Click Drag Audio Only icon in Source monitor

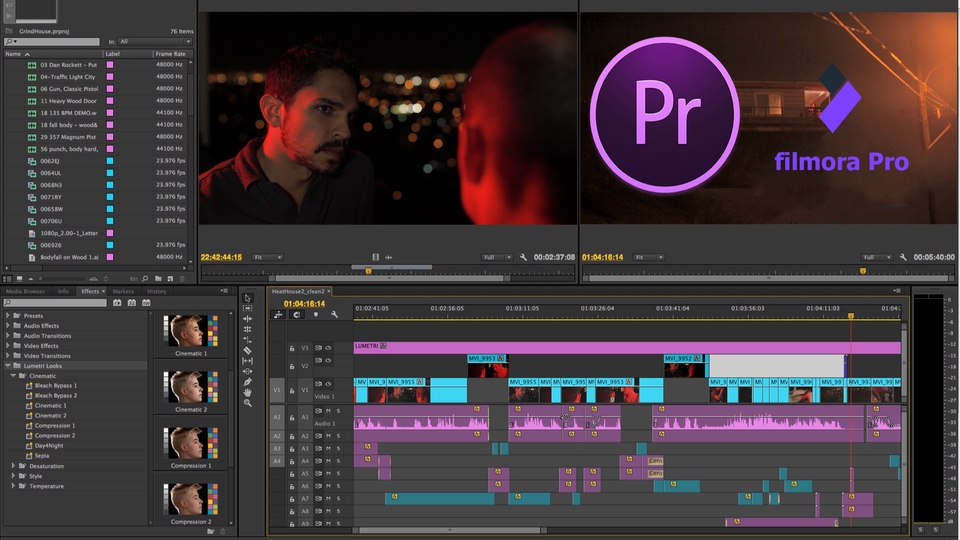point(389,257)
